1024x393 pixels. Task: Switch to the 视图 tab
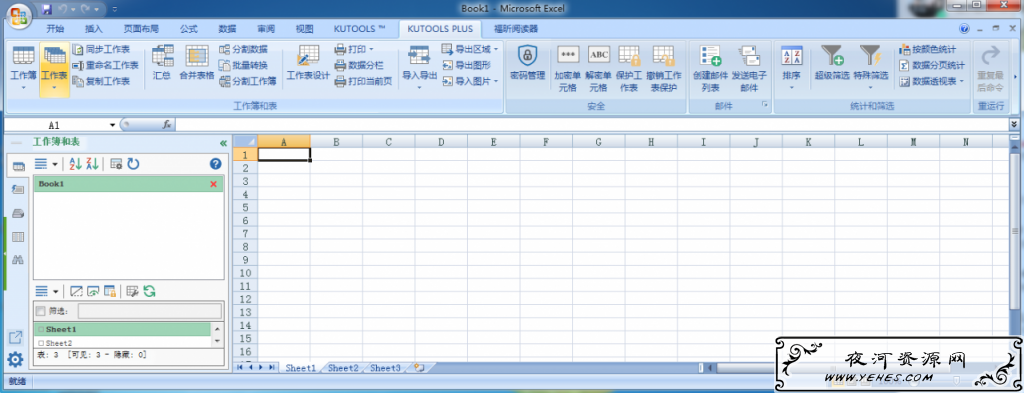click(304, 29)
